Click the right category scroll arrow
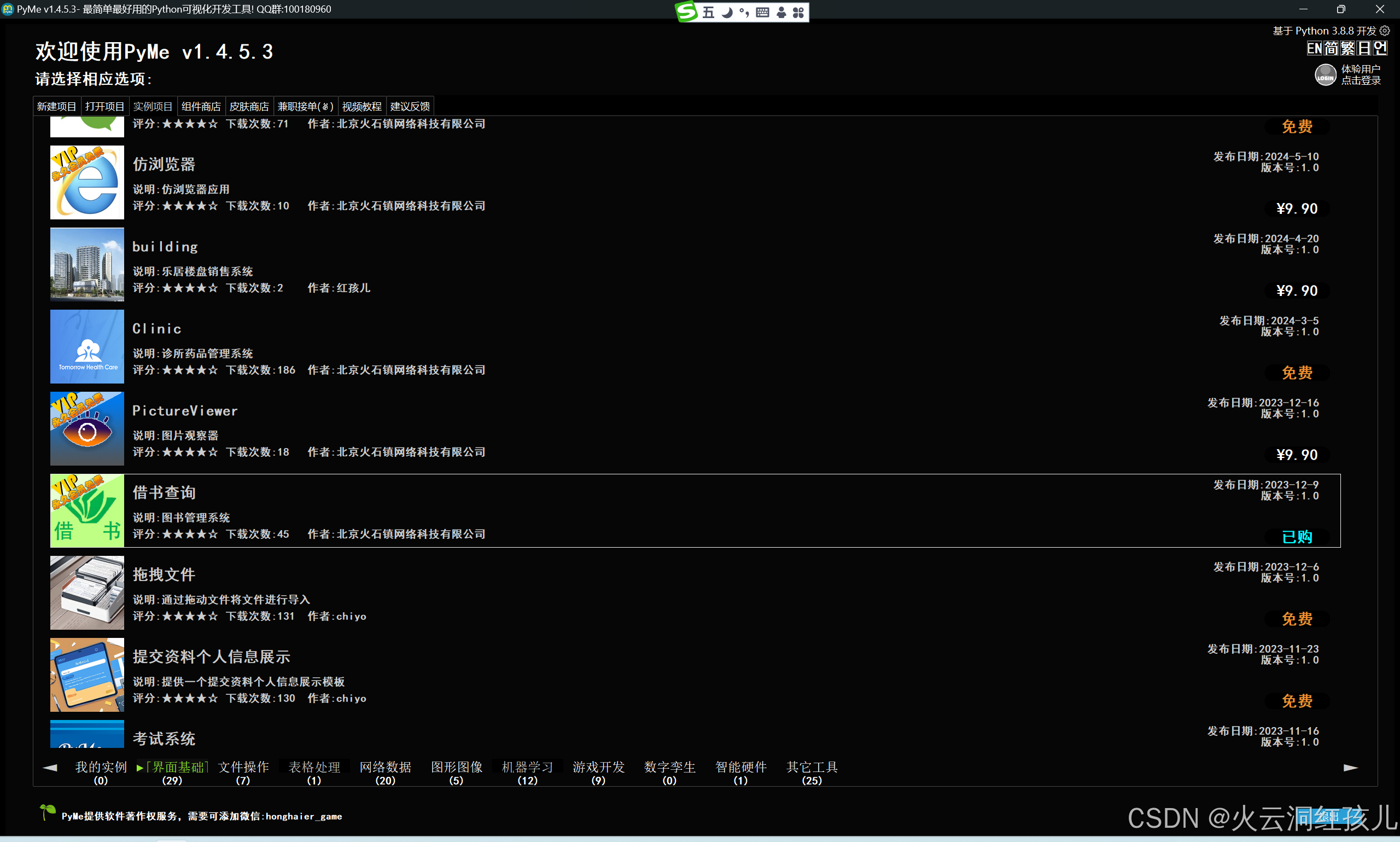Screen dimensions: 1400x842 click(1350, 768)
